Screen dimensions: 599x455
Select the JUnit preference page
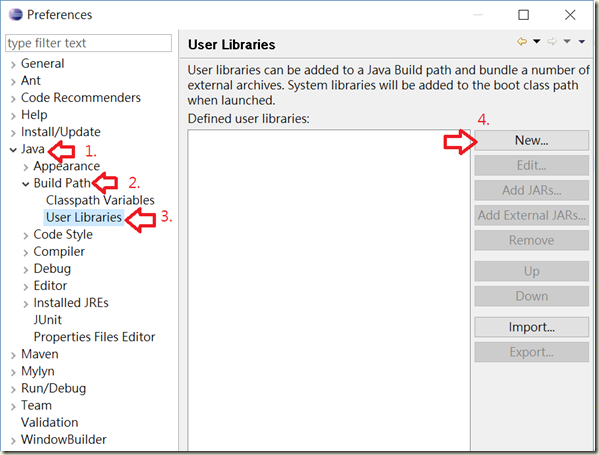(x=47, y=320)
